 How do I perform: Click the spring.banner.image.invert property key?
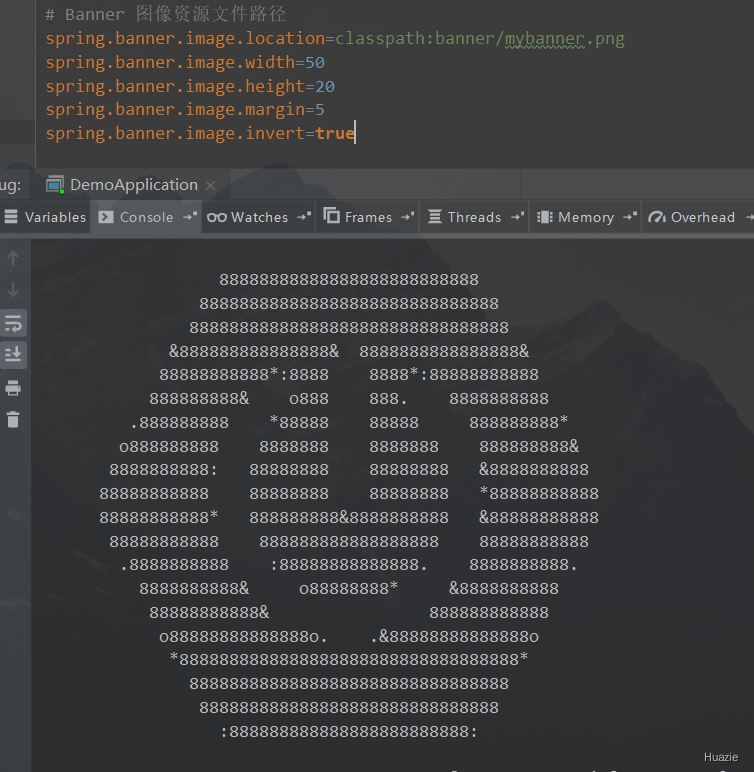pyautogui.click(x=175, y=133)
